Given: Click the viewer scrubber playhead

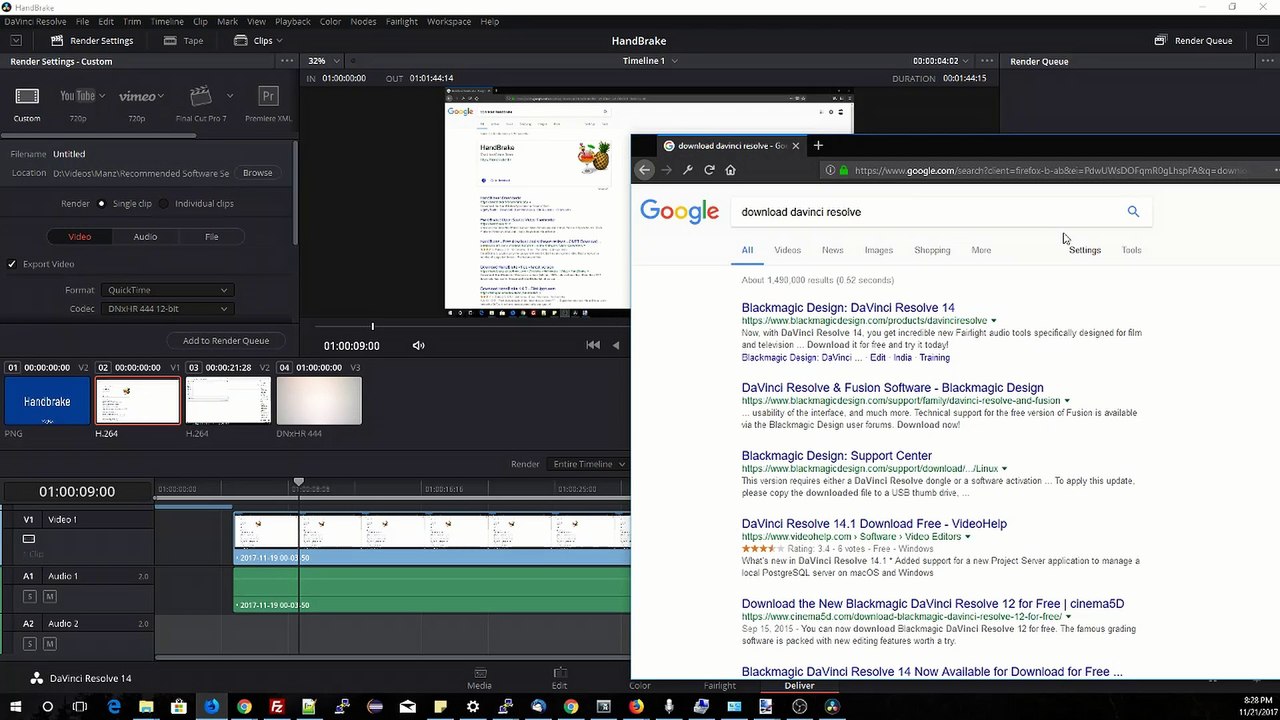Looking at the screenshot, I should point(372,327).
